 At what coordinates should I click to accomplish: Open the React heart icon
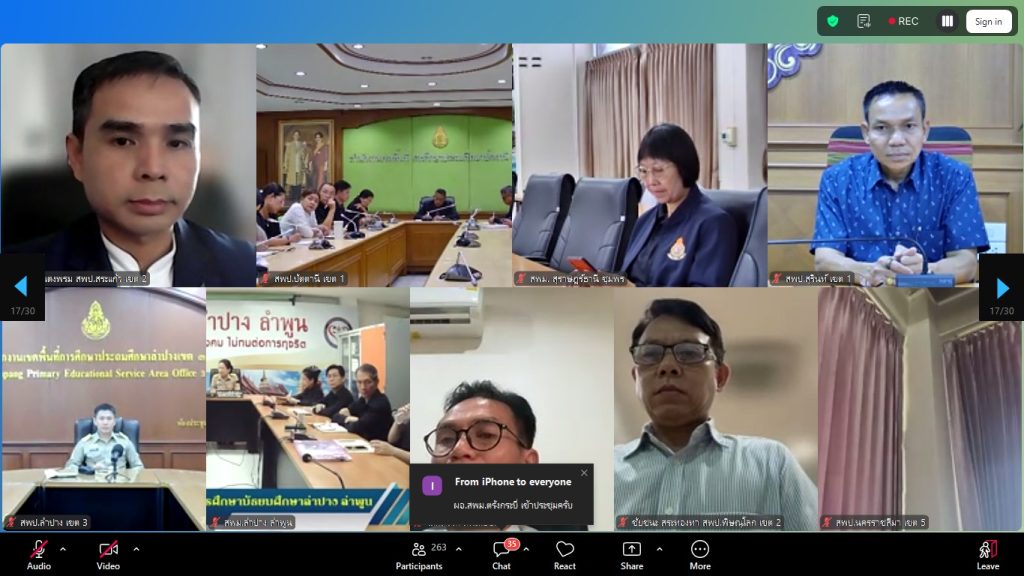pos(565,555)
